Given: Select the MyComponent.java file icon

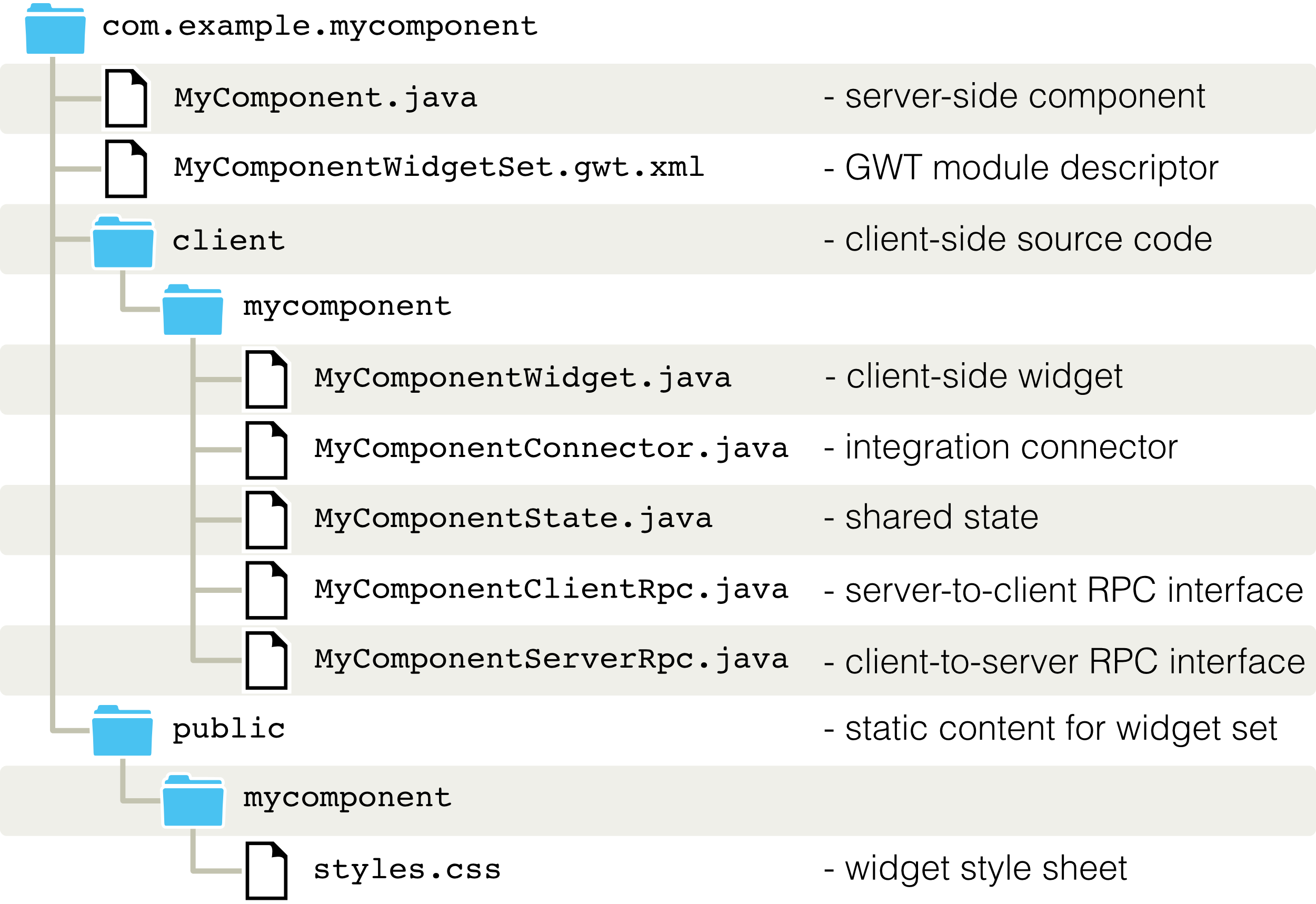Looking at the screenshot, I should click(126, 98).
